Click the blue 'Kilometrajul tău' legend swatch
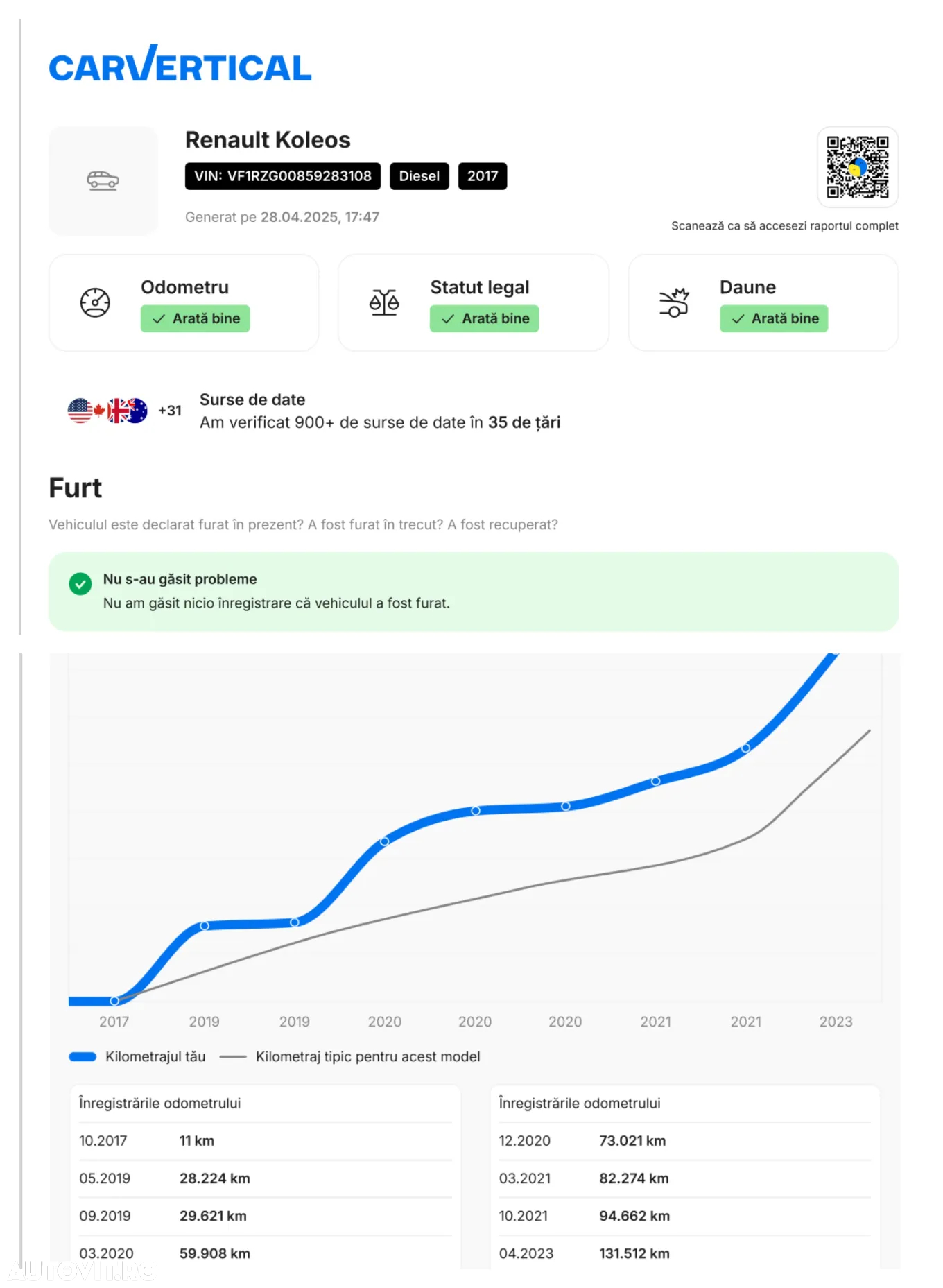Image resolution: width=943 pixels, height=1288 pixels. tap(83, 1057)
